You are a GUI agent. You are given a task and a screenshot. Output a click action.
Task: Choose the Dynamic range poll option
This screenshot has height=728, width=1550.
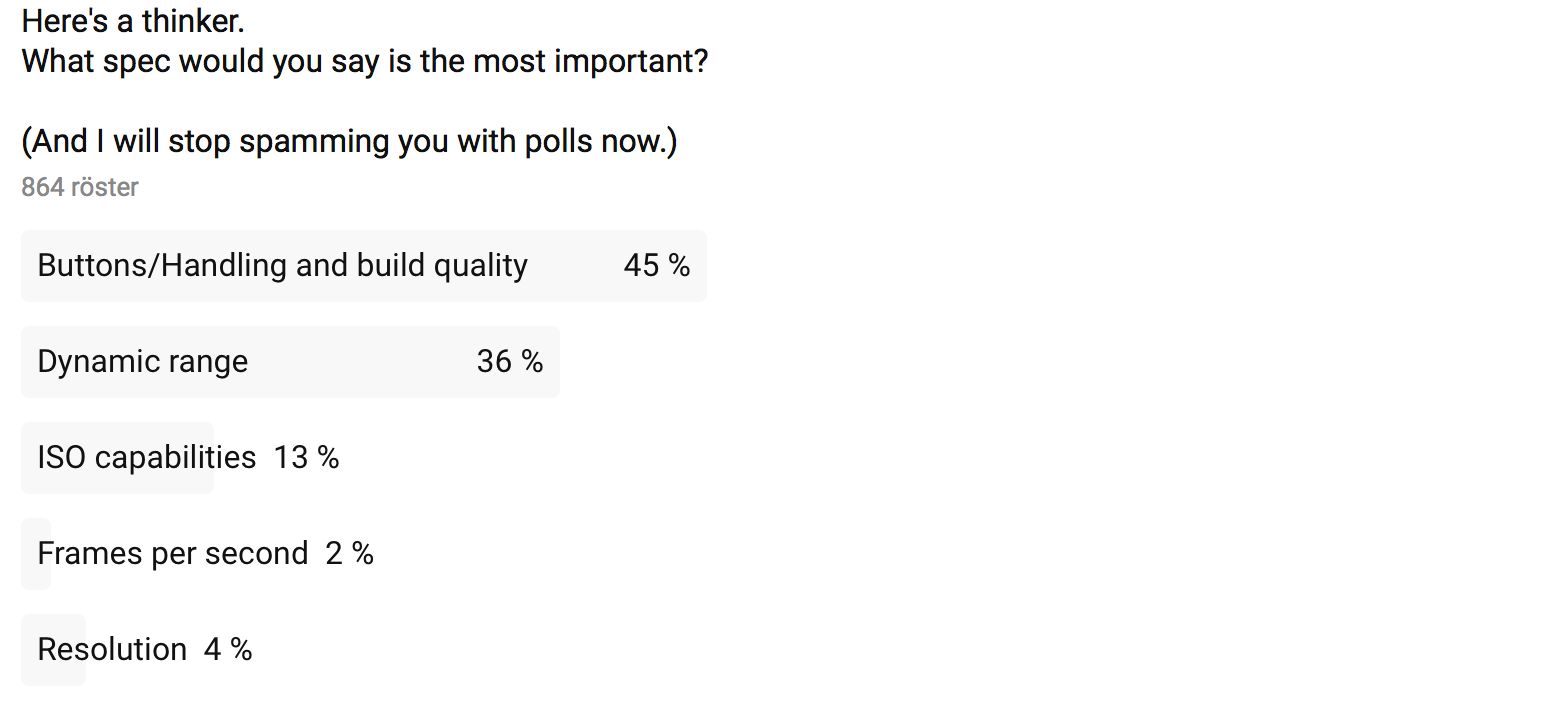(290, 362)
